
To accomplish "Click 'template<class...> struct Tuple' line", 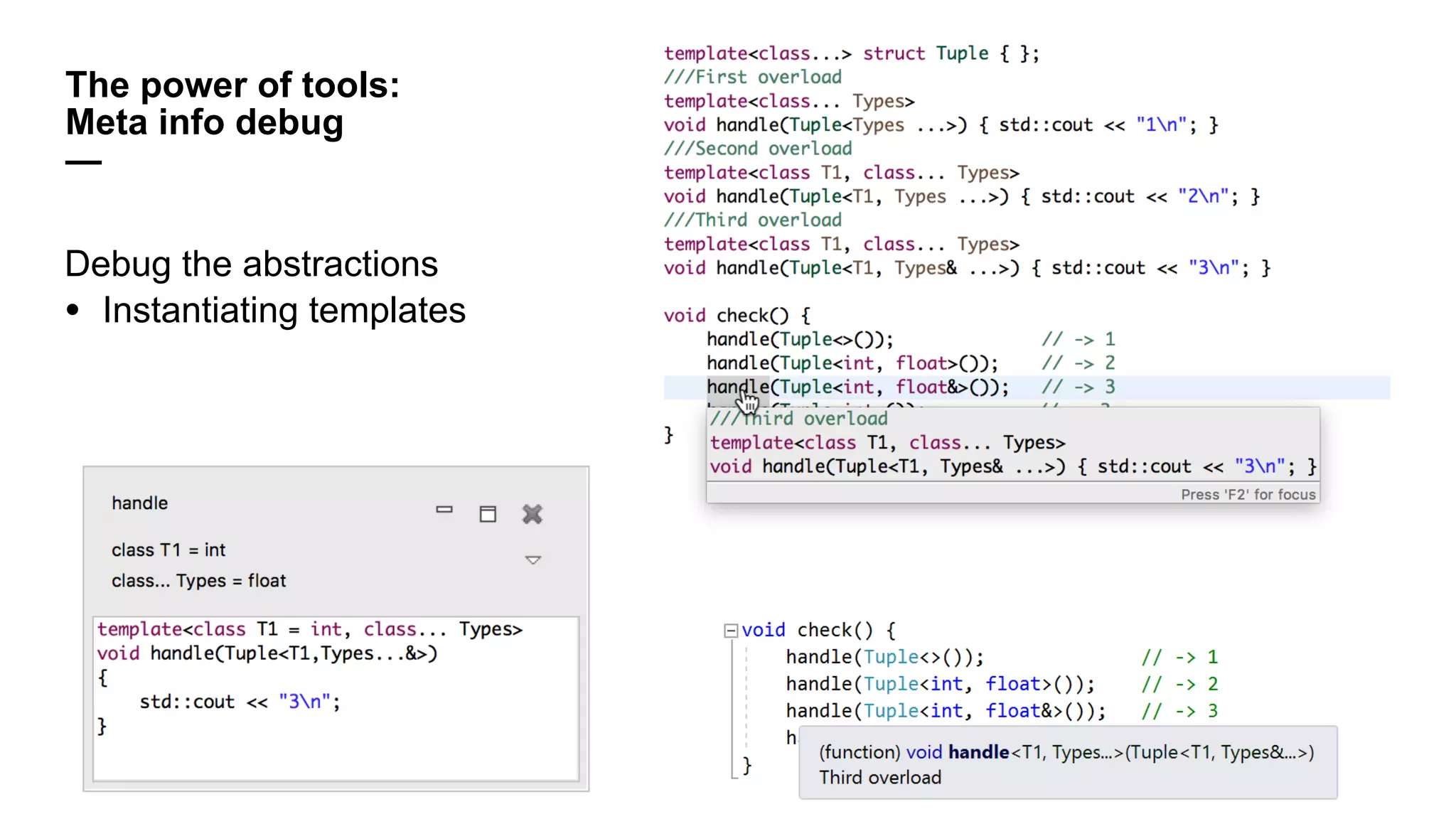I will (852, 54).
